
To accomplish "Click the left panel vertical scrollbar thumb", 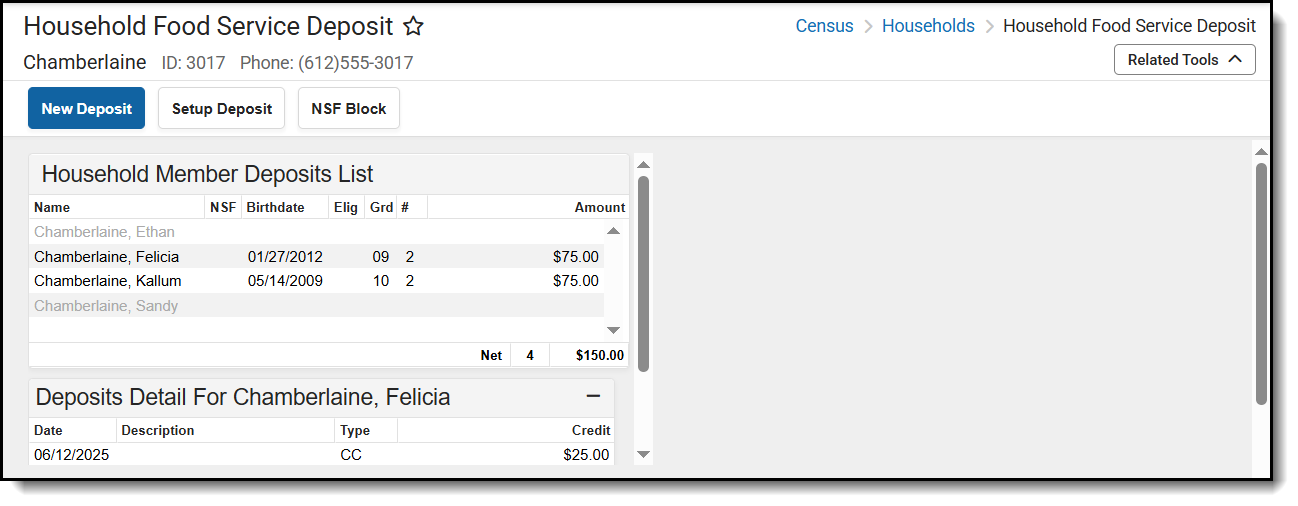I will pyautogui.click(x=643, y=272).
